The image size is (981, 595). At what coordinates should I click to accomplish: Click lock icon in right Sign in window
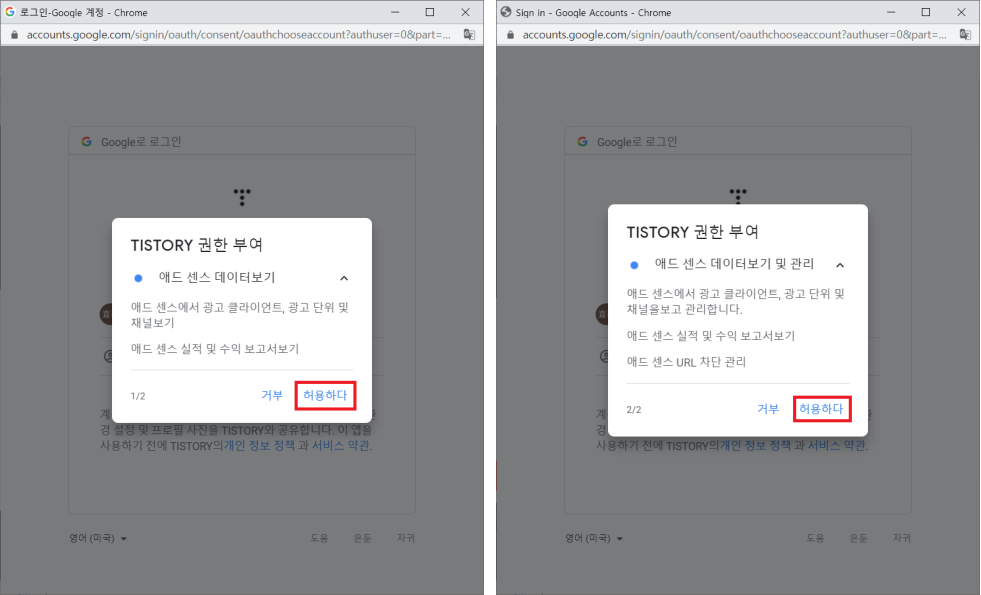click(x=511, y=35)
